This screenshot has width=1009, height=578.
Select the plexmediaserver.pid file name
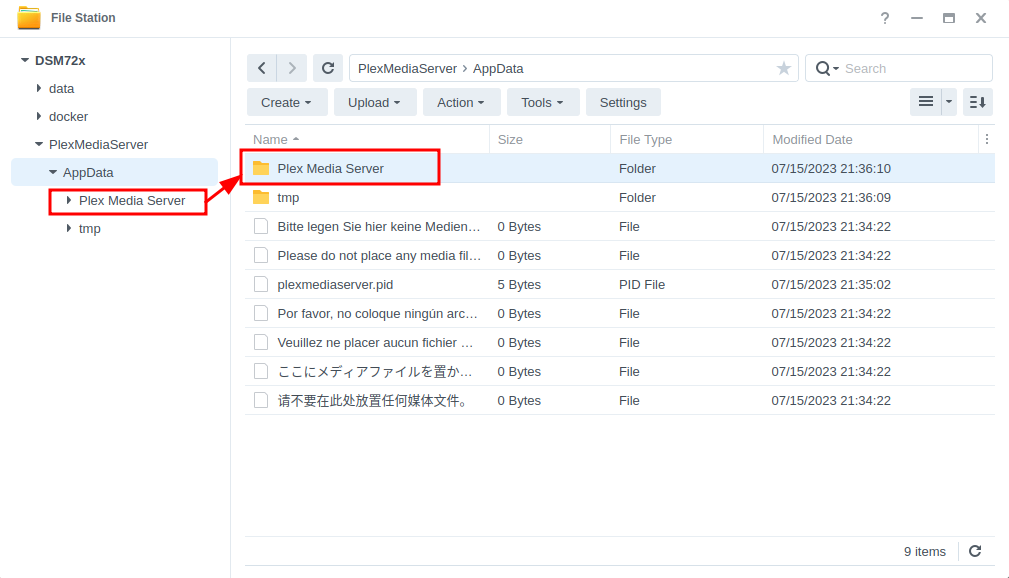pos(335,284)
